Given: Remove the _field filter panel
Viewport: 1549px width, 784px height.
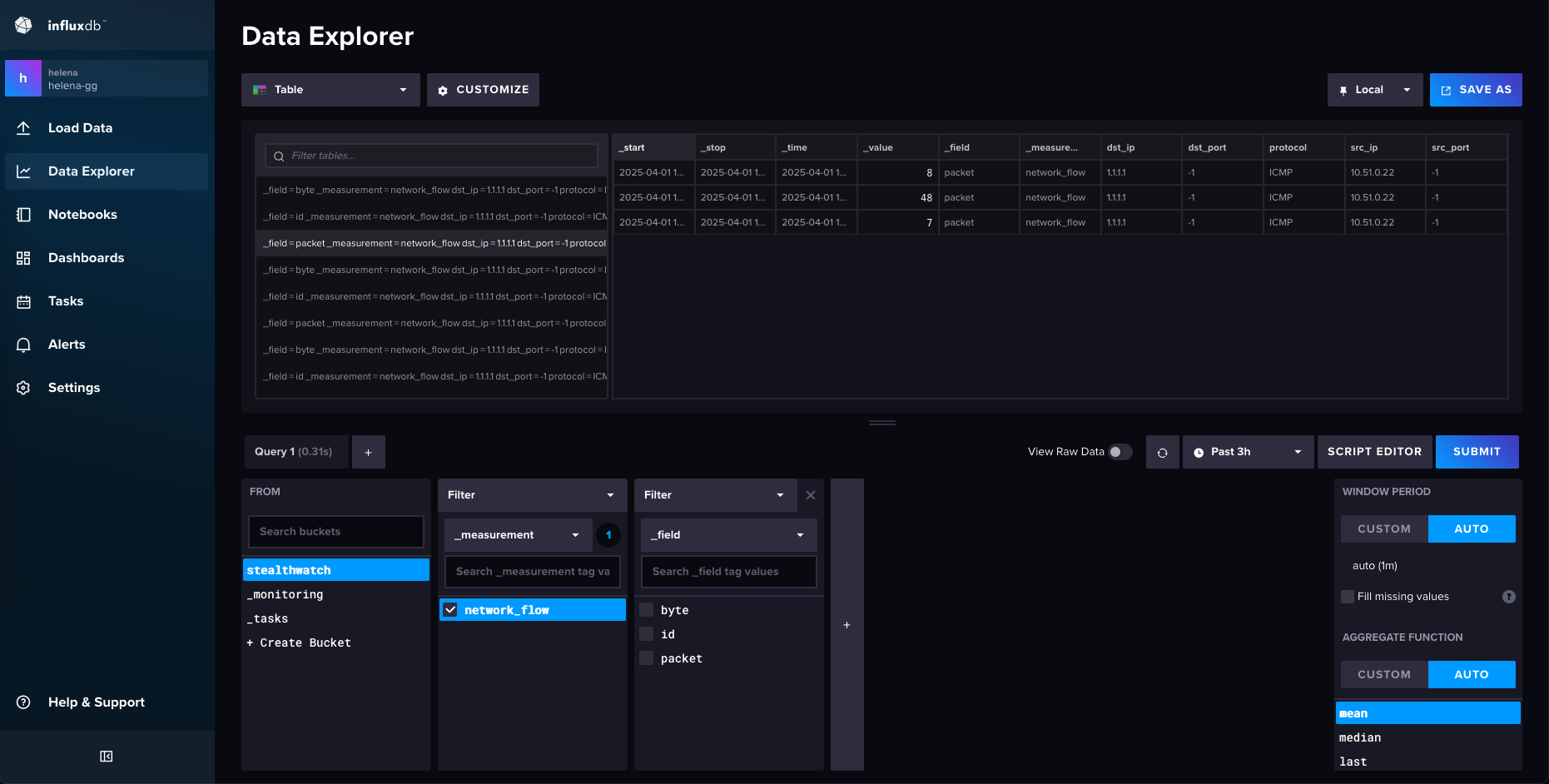Looking at the screenshot, I should point(811,495).
